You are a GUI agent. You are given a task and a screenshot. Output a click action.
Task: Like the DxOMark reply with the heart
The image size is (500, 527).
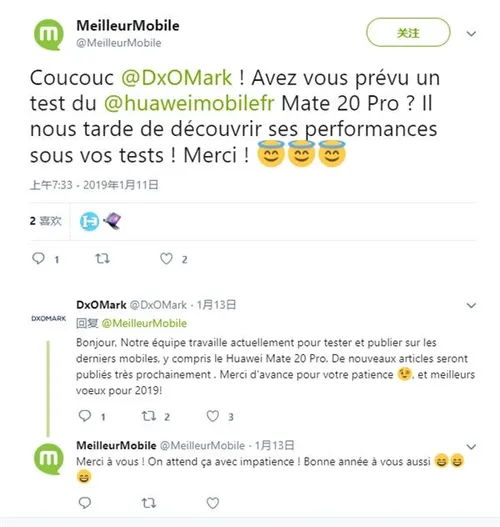pos(212,416)
